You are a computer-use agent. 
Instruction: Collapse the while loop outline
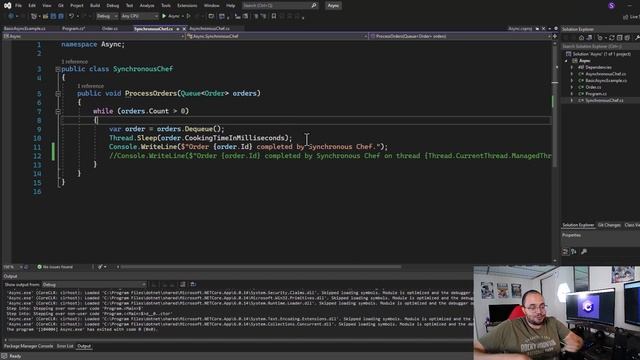pos(58,111)
